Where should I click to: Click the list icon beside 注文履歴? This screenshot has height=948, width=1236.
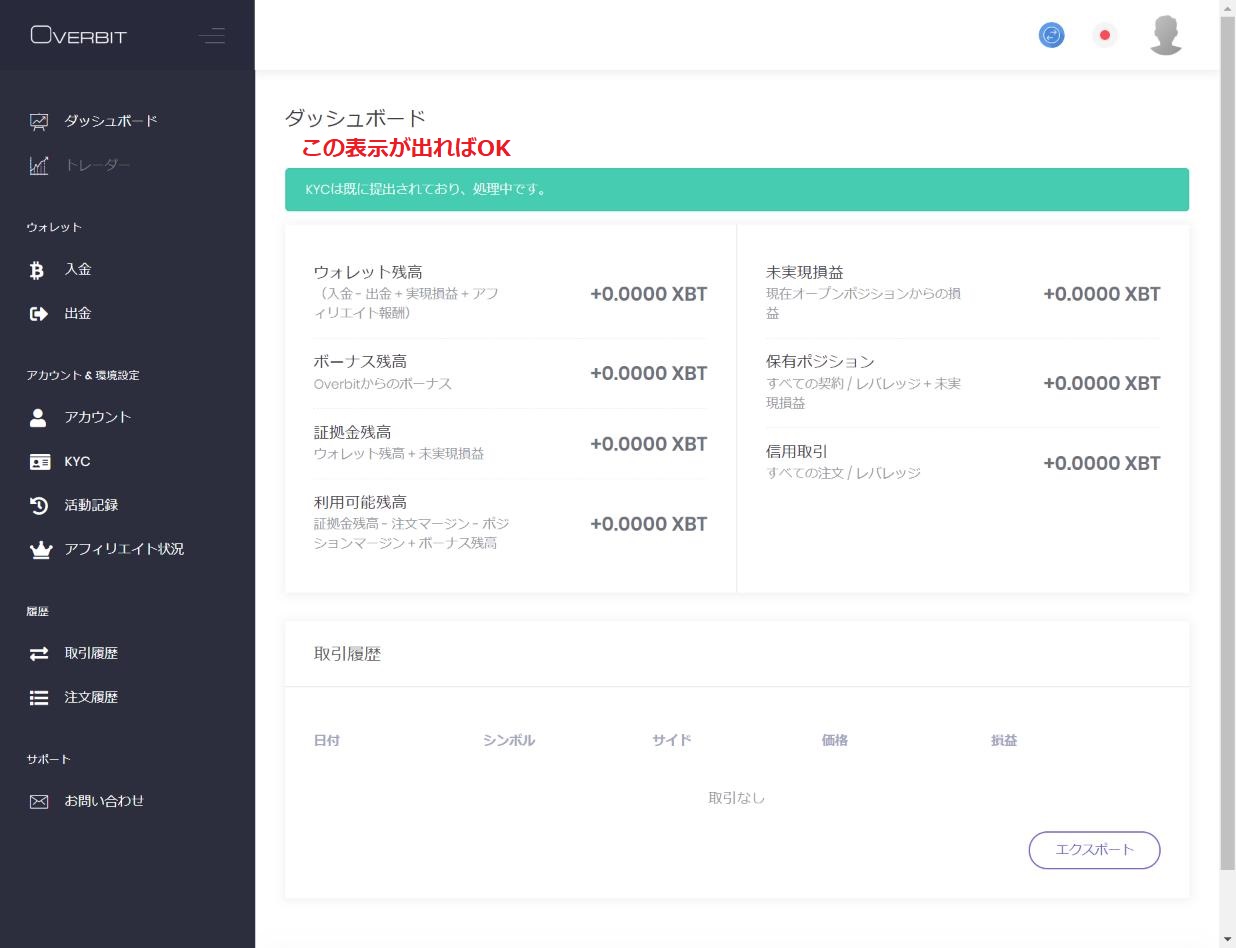[x=39, y=698]
